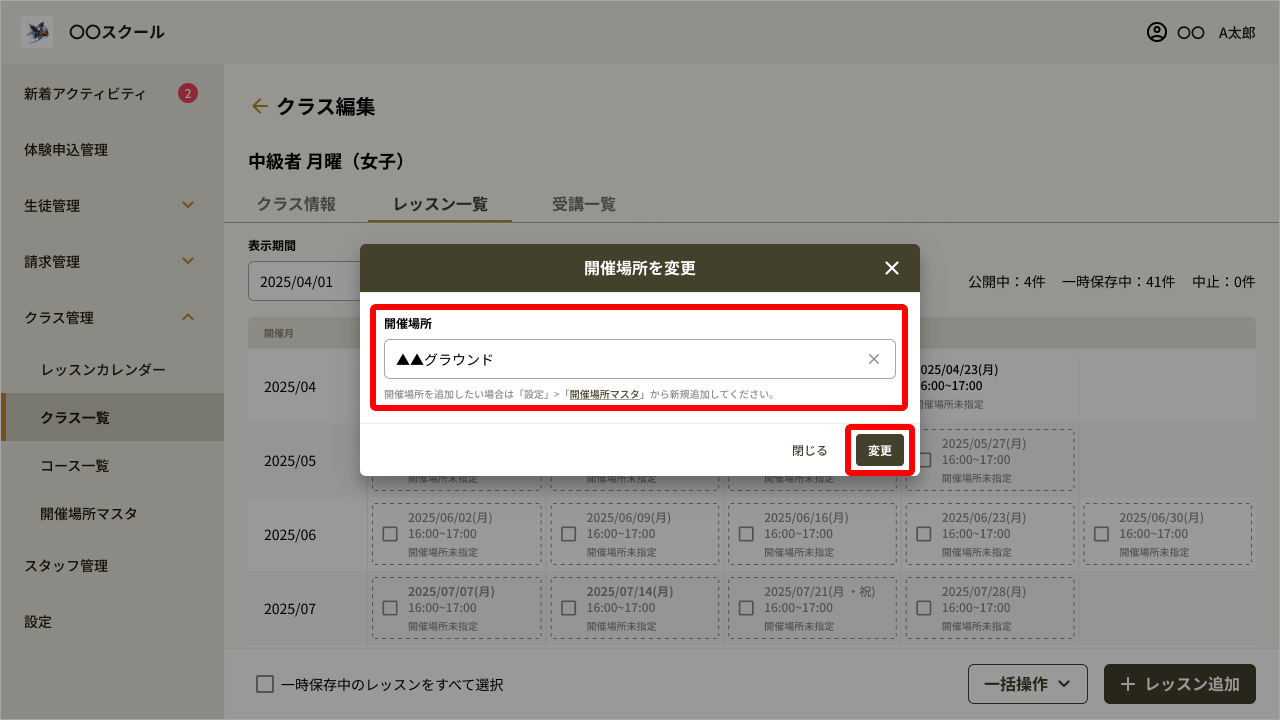
Task: Switch to the クラス情報 tab
Action: [296, 204]
